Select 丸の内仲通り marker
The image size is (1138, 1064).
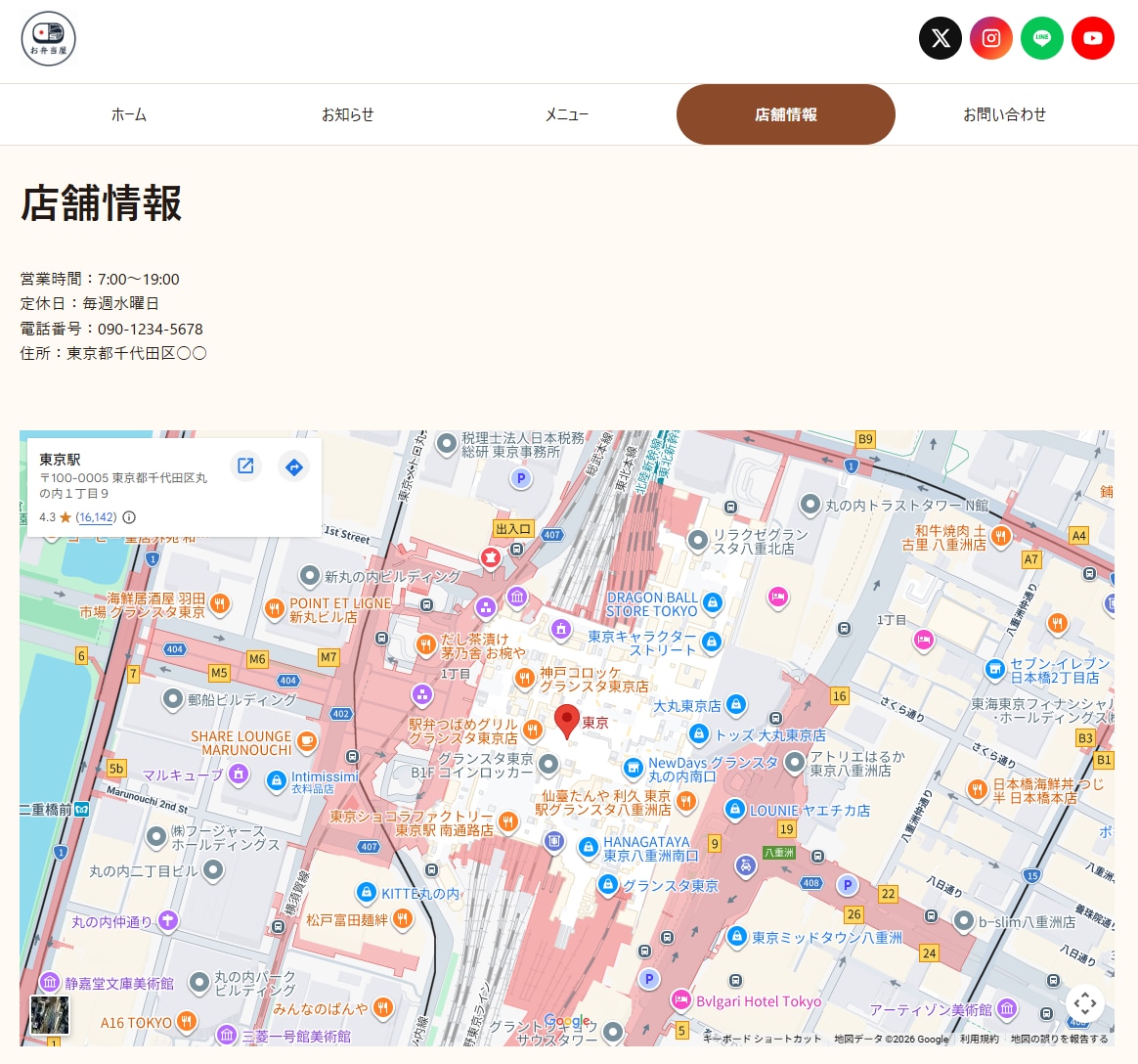point(167,920)
